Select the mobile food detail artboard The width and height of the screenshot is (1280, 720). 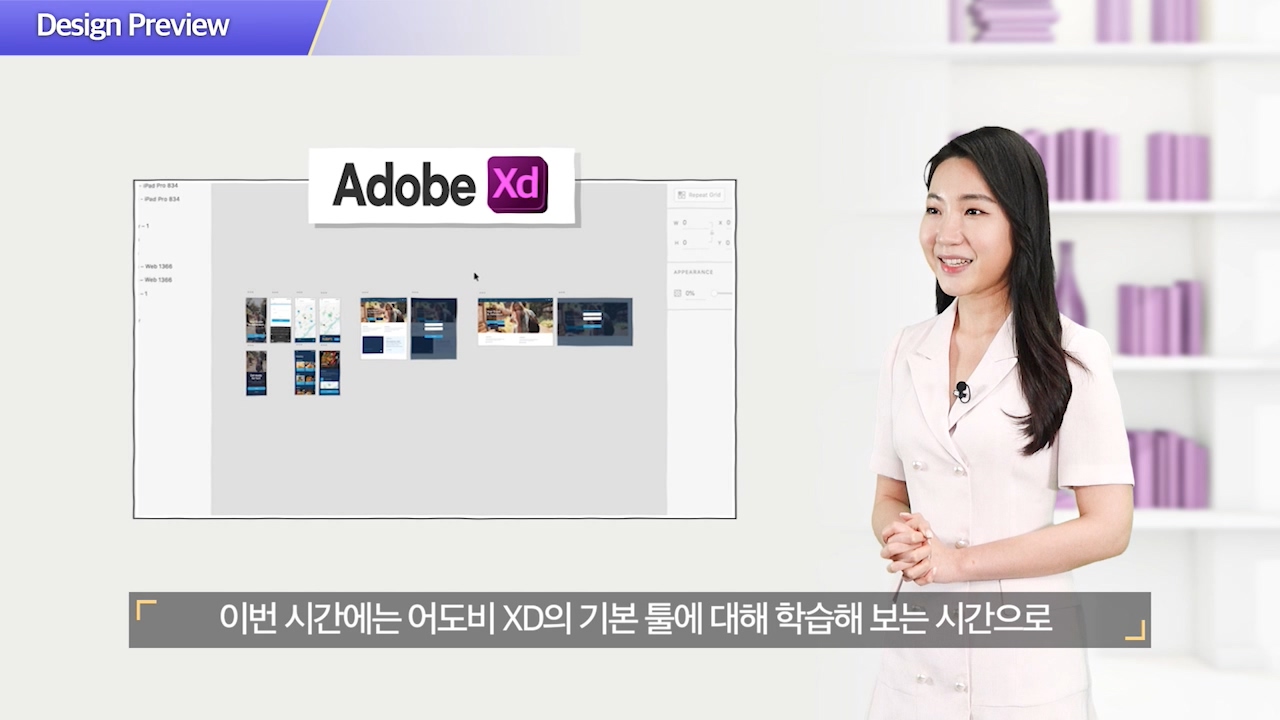(330, 372)
